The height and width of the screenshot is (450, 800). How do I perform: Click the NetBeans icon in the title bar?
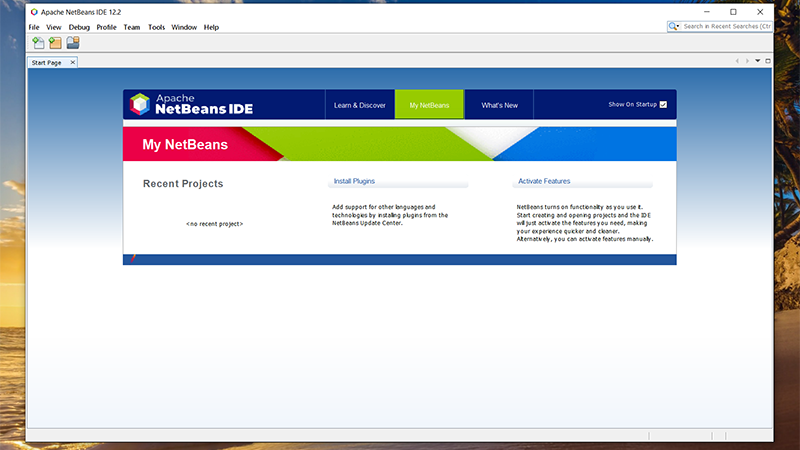34,12
